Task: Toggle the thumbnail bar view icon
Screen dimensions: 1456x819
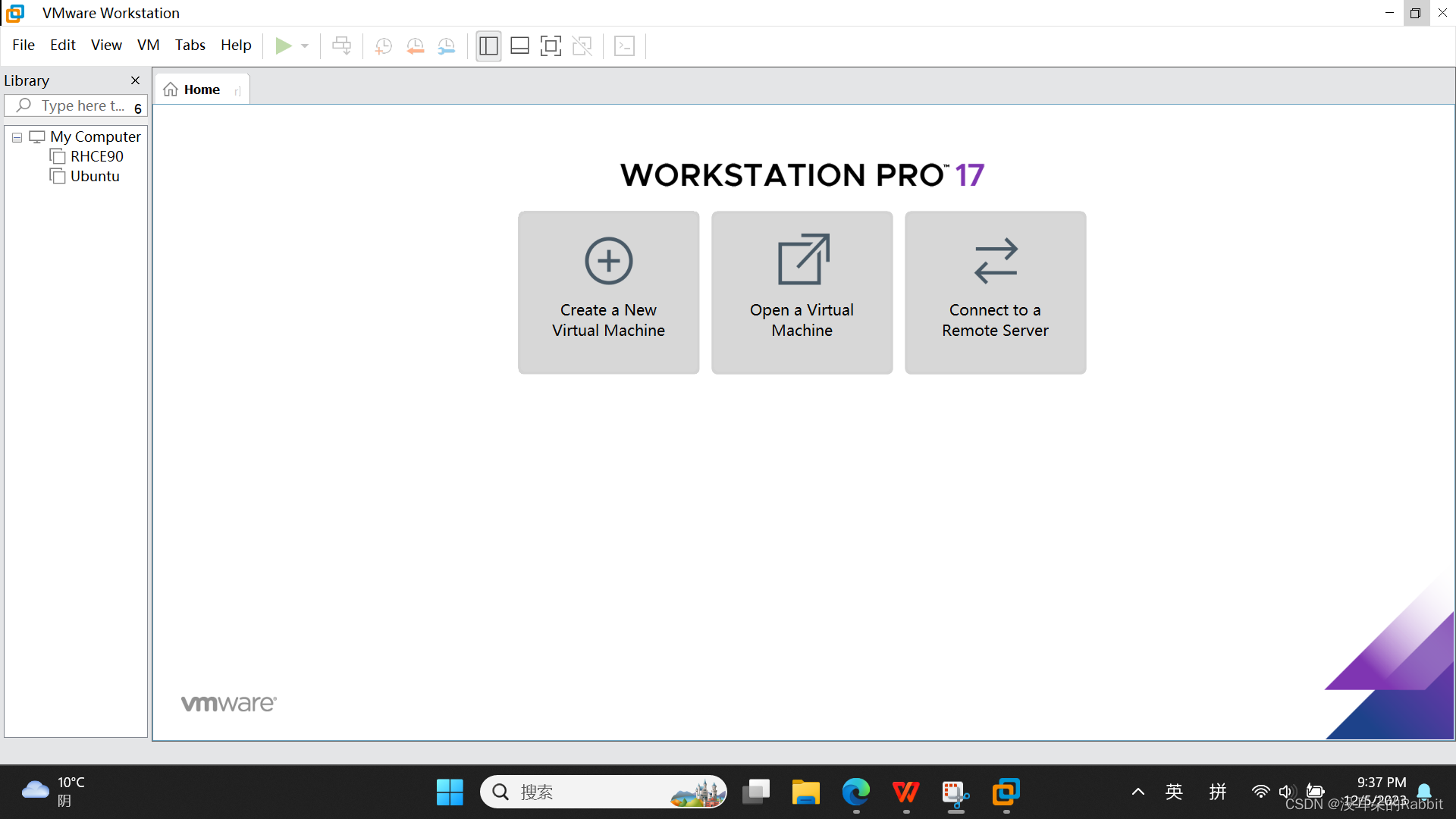Action: point(519,46)
